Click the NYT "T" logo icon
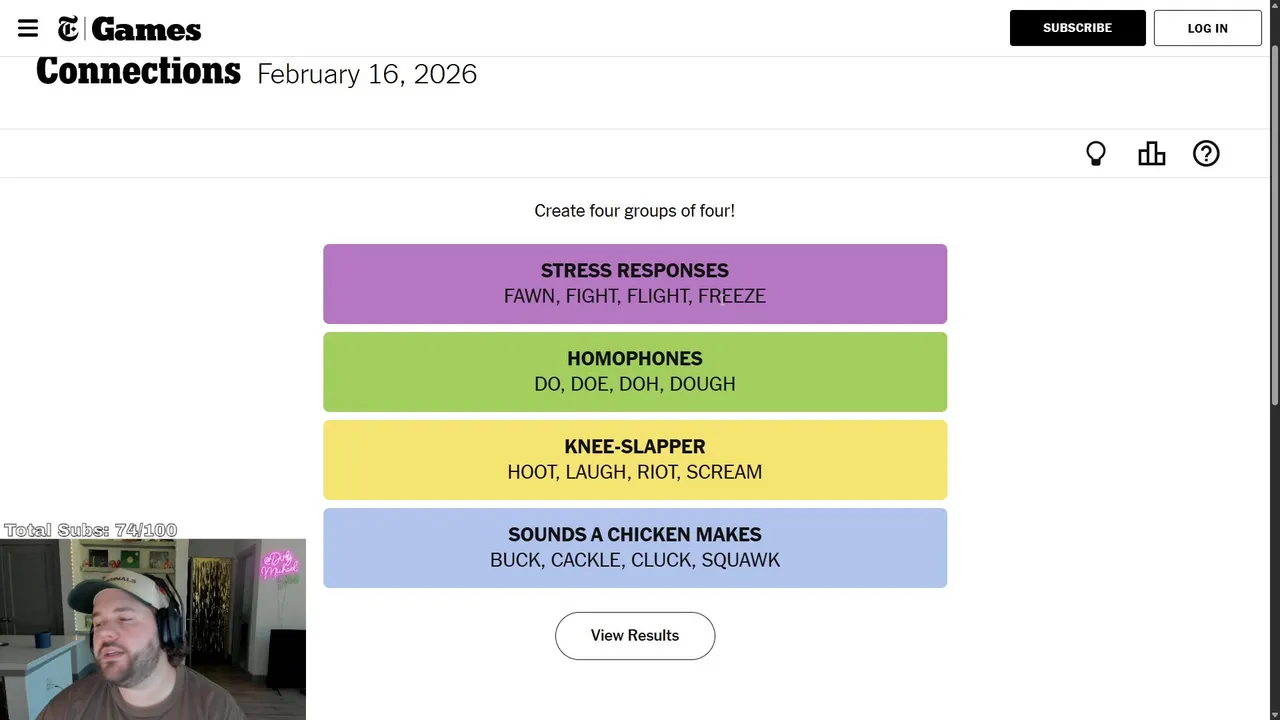The height and width of the screenshot is (720, 1280). click(68, 29)
